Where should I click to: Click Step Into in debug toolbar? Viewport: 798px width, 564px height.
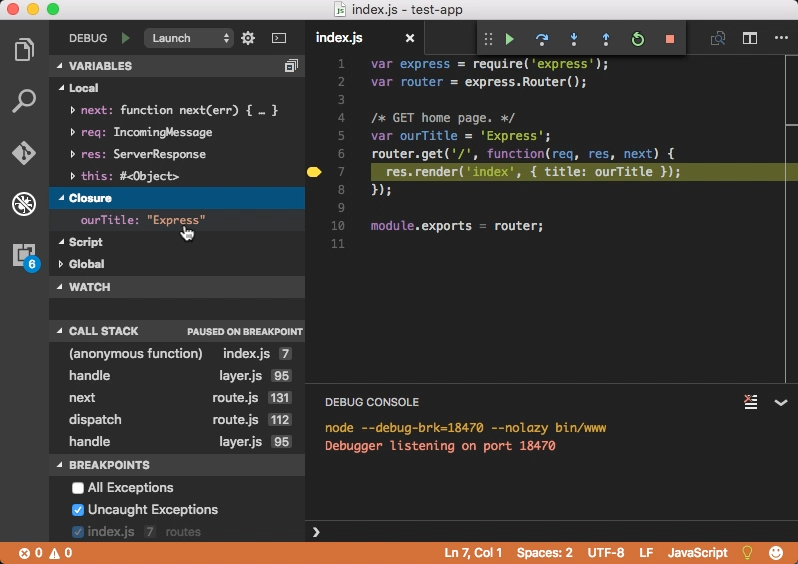pos(574,39)
